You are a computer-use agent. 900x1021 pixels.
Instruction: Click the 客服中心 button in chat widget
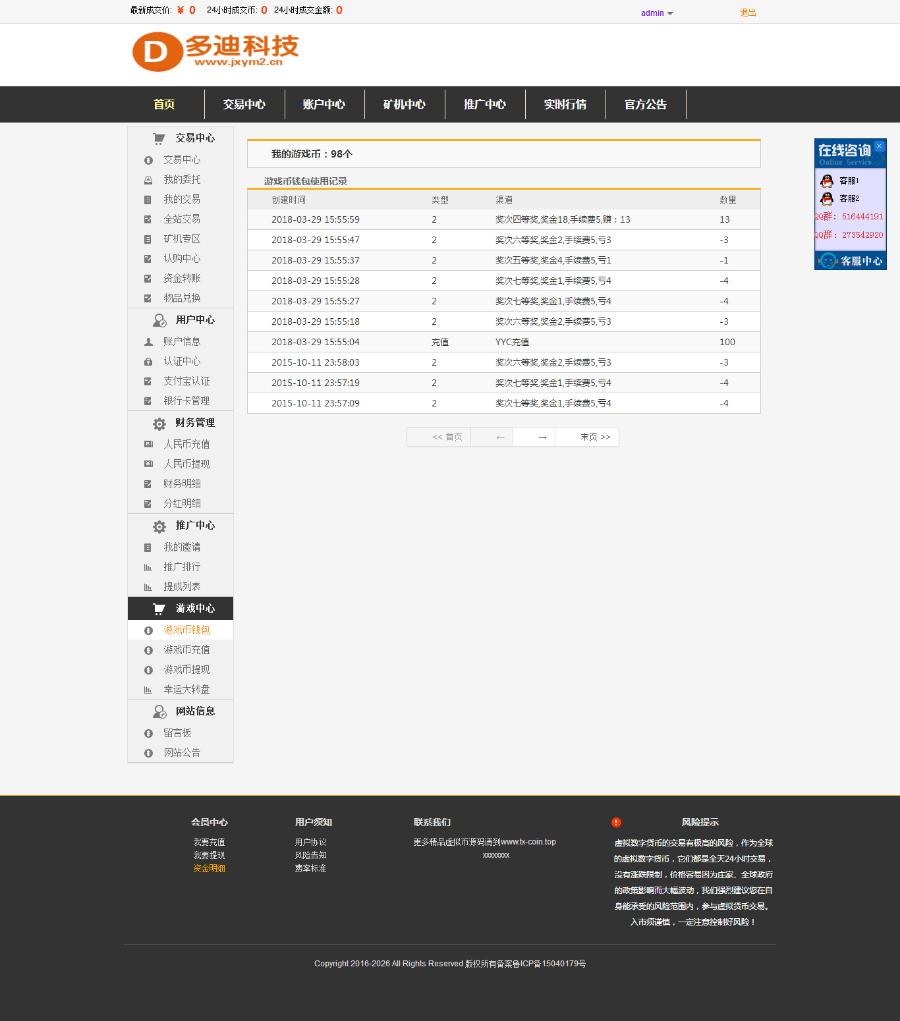[851, 261]
